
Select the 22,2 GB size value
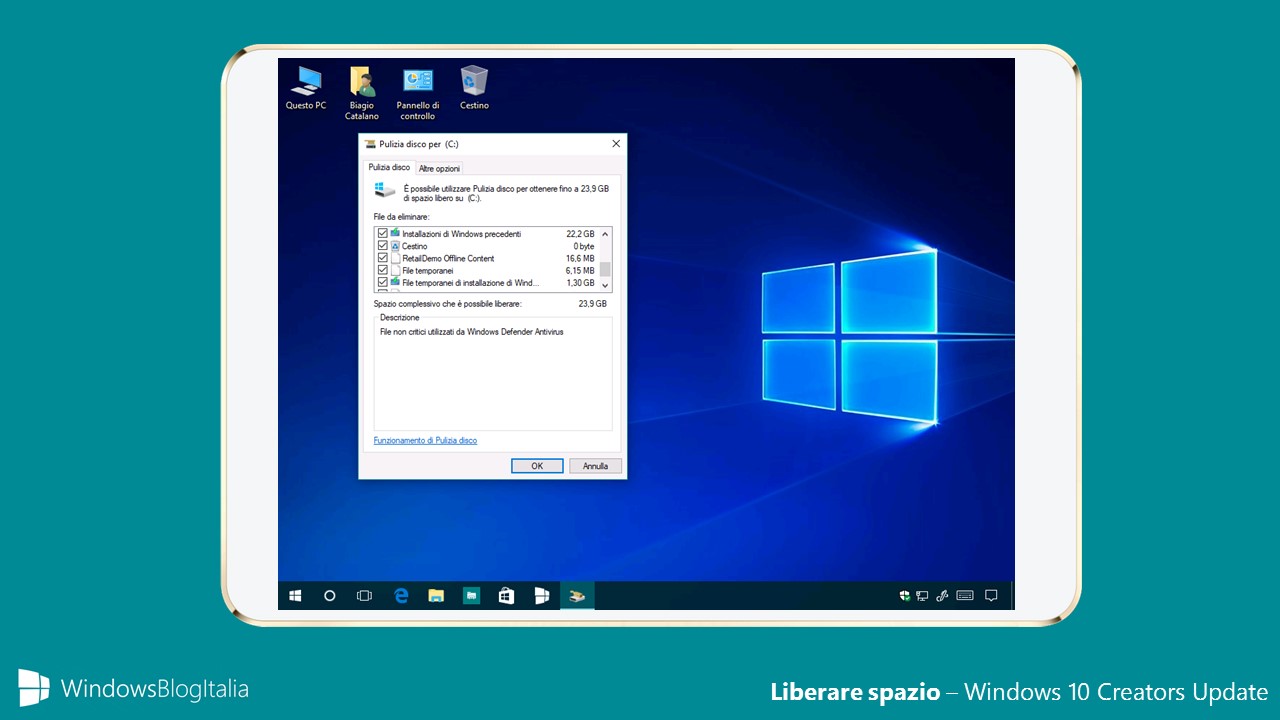[x=580, y=234]
